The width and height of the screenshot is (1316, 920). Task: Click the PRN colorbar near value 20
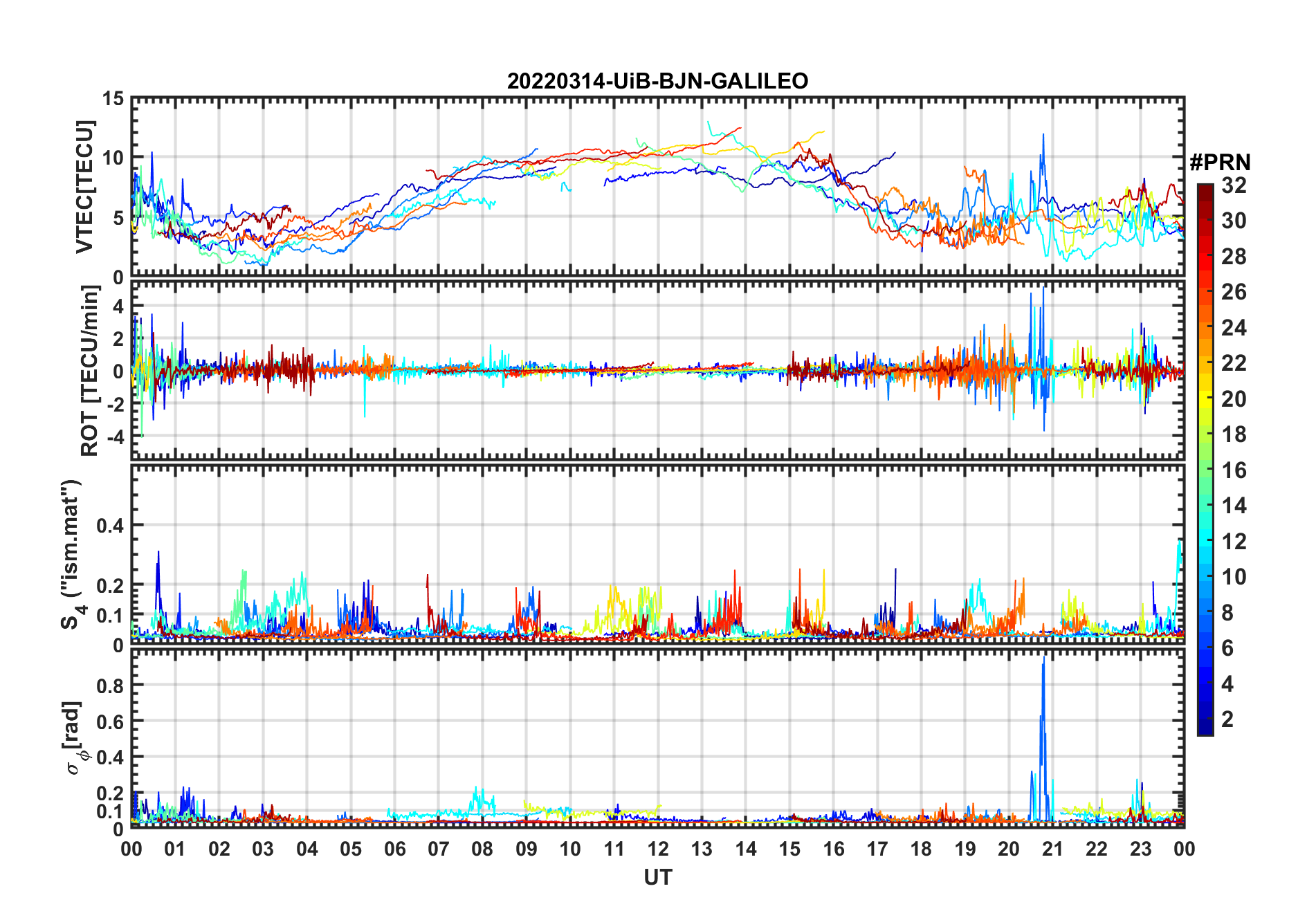[x=1205, y=399]
